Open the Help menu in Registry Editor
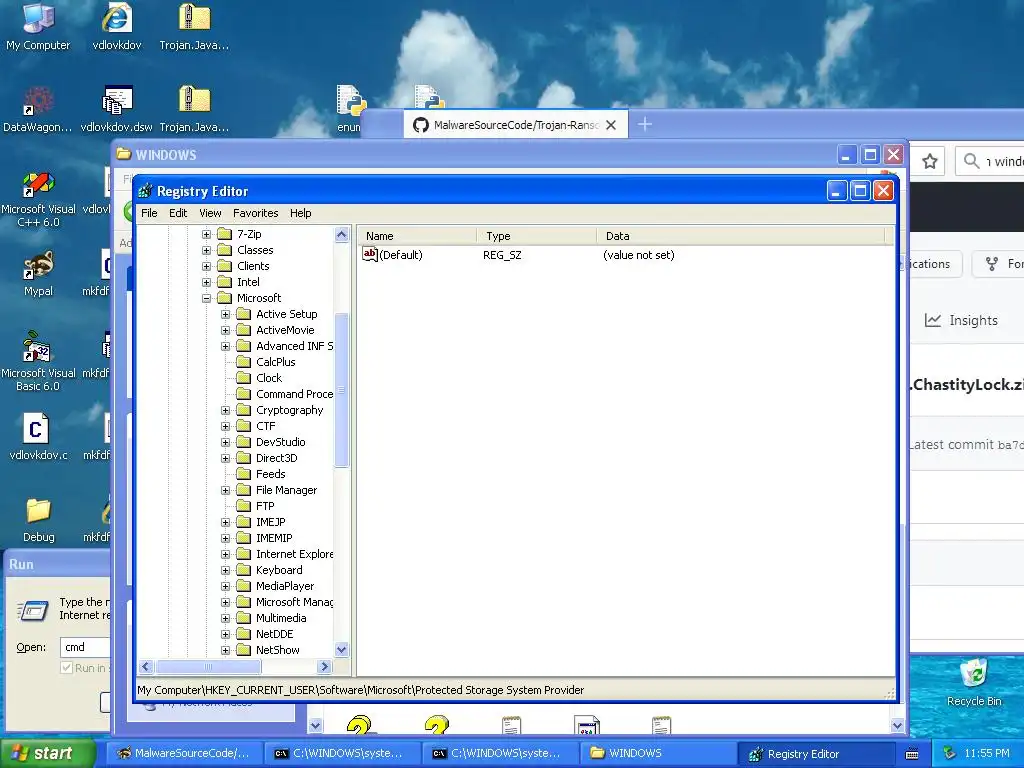Screen dimensions: 1024x768 pyautogui.click(x=300, y=213)
